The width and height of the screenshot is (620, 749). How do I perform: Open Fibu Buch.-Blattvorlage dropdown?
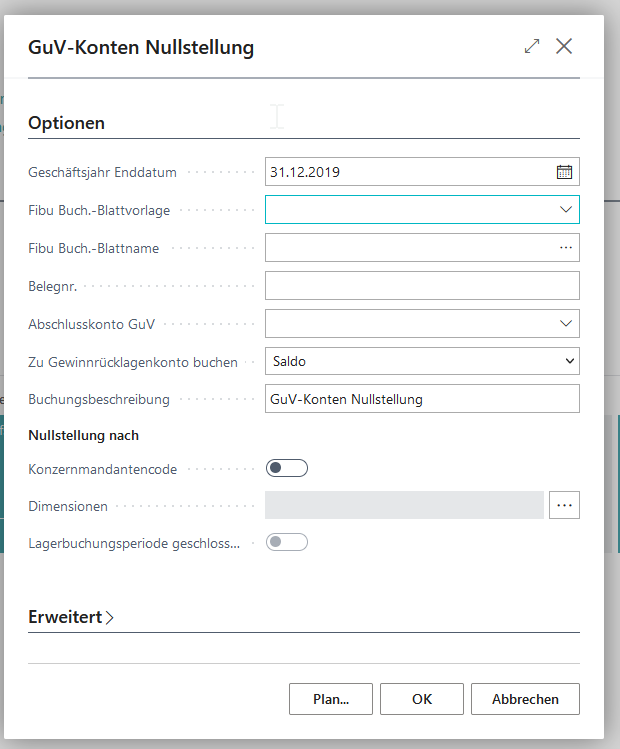566,209
